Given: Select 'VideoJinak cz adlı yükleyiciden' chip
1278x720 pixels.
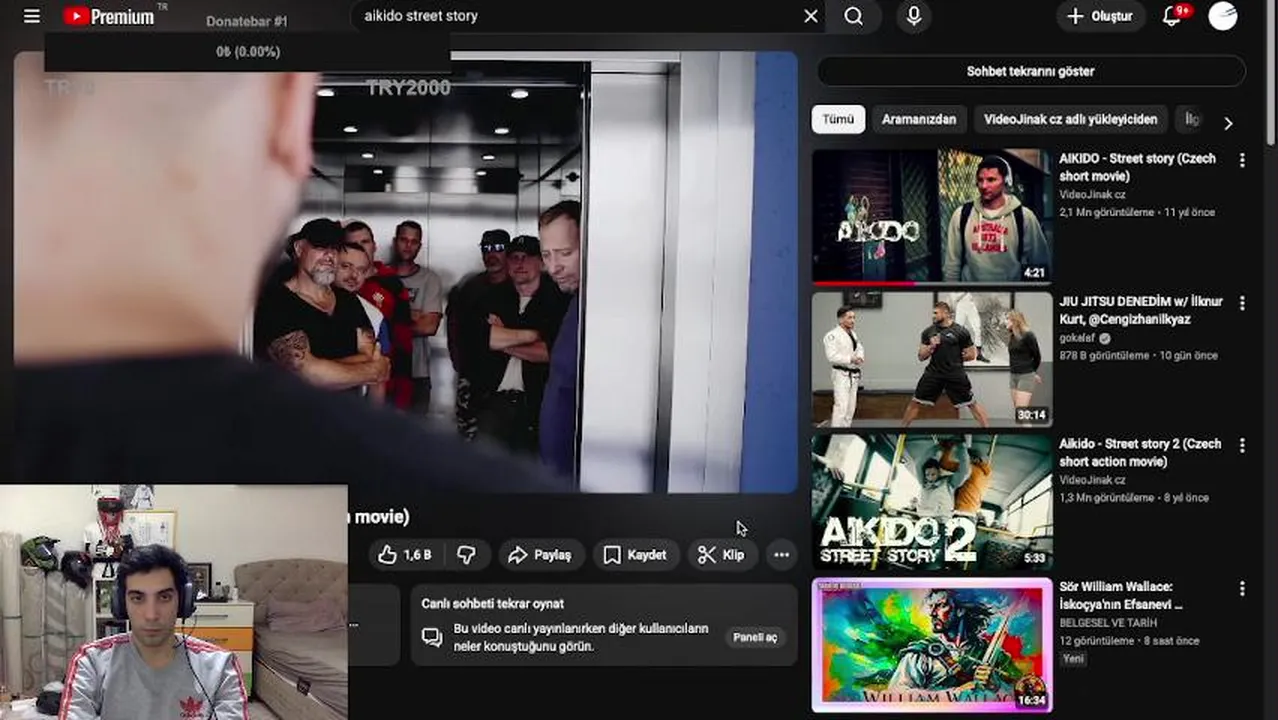Looking at the screenshot, I should point(1070,119).
